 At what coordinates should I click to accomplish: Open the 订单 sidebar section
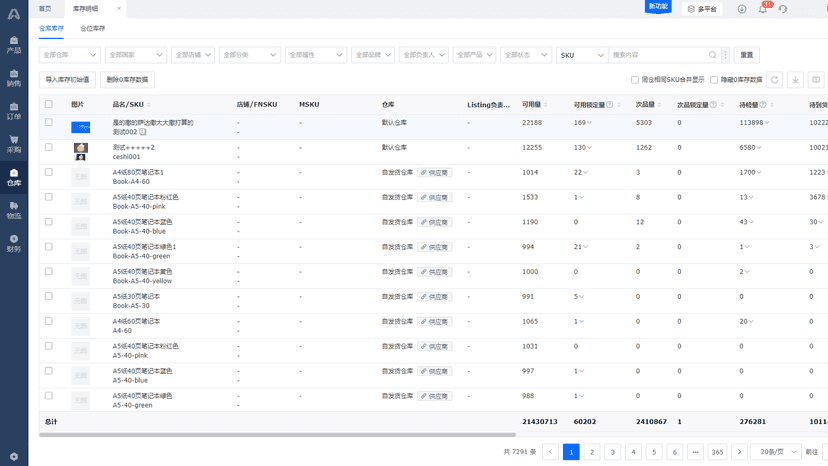pyautogui.click(x=14, y=111)
